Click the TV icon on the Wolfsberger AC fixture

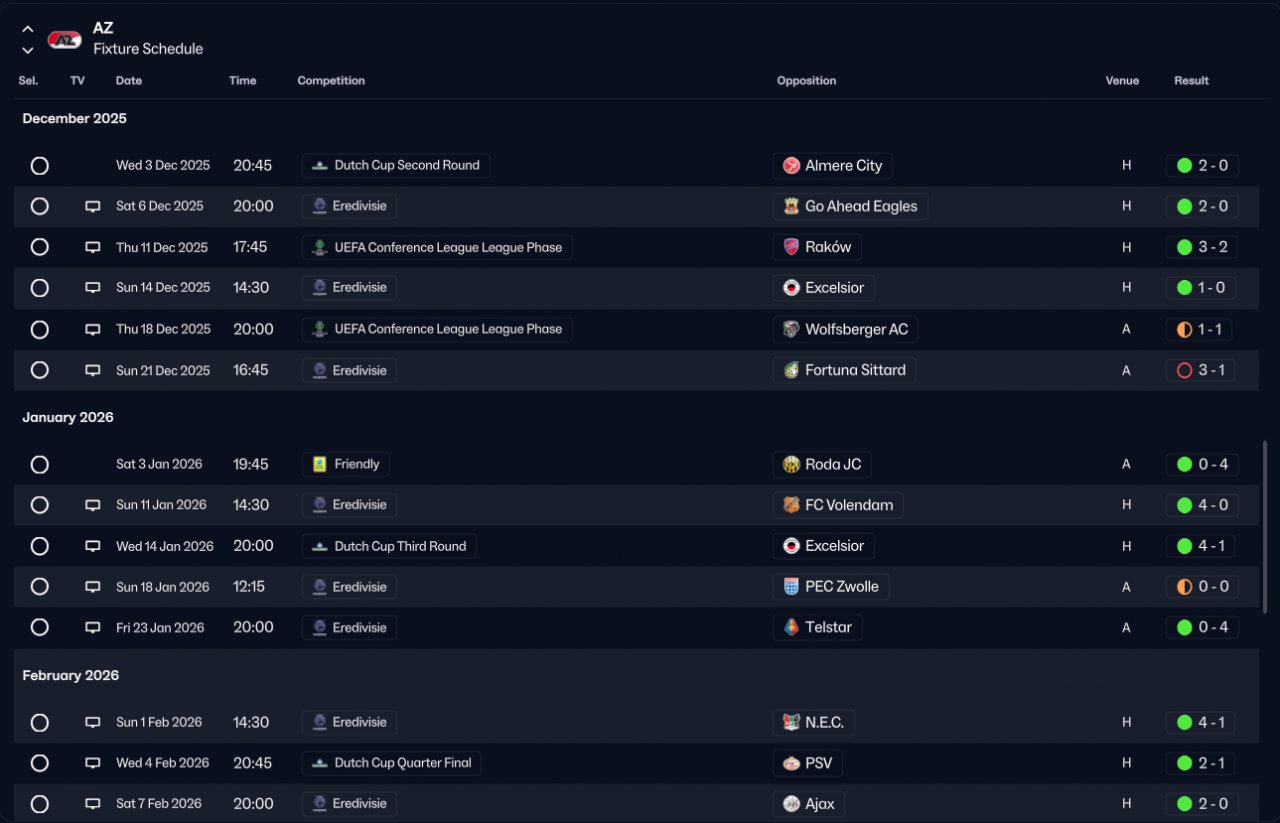click(x=93, y=329)
